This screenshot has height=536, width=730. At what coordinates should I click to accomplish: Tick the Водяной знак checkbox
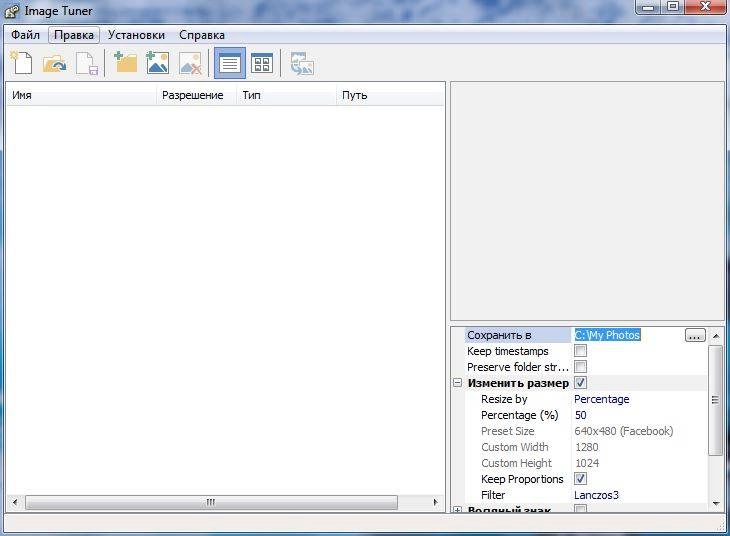(x=581, y=509)
